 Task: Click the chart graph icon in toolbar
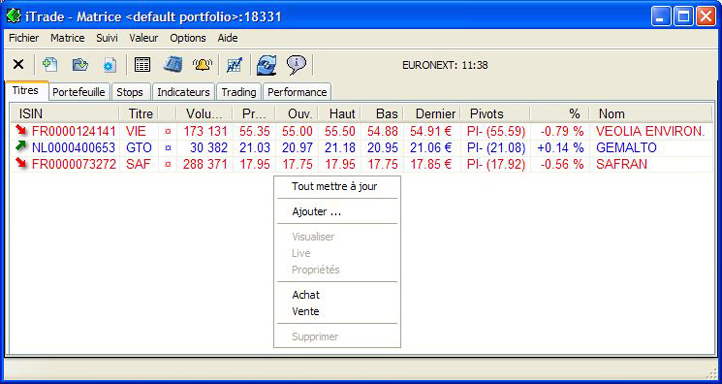pyautogui.click(x=234, y=65)
